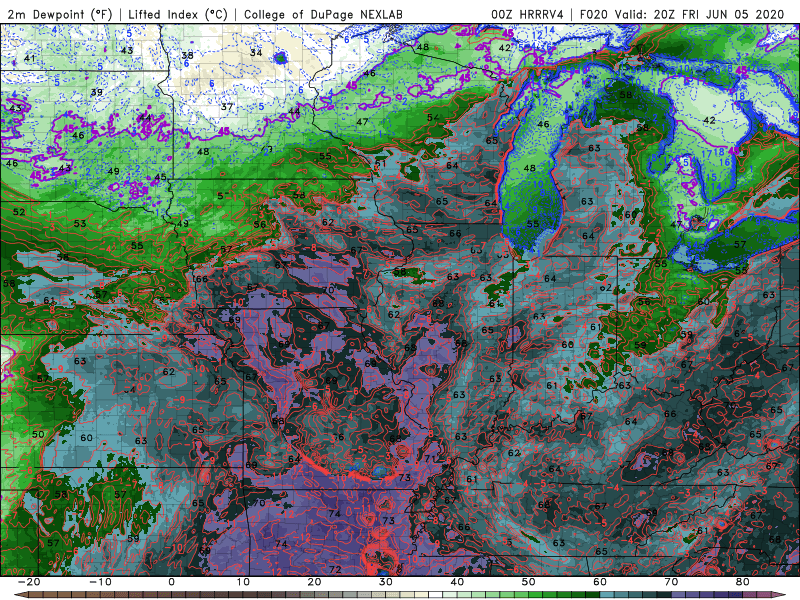This screenshot has width=800, height=600.
Task: Click the 60 label on the color scale
Action: click(x=600, y=582)
